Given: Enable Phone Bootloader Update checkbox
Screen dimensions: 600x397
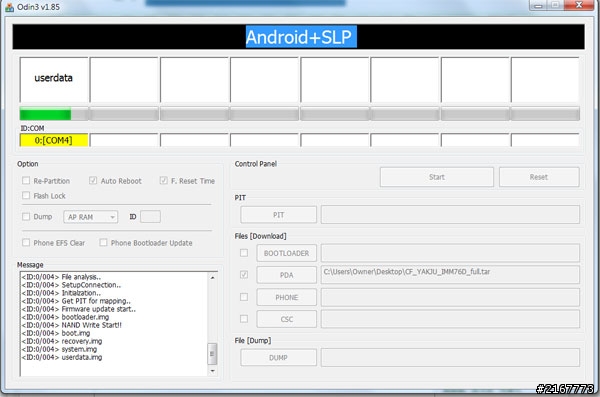Looking at the screenshot, I should point(103,242).
